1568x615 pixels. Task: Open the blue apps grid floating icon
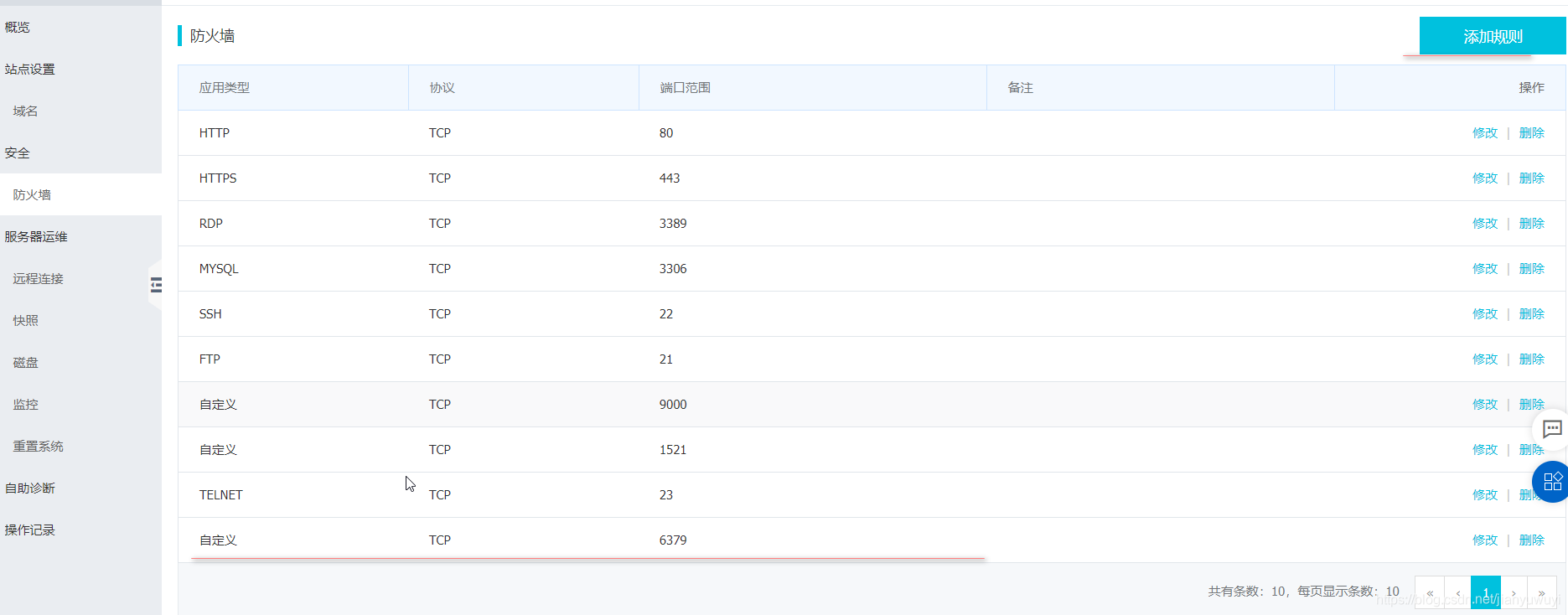point(1551,482)
